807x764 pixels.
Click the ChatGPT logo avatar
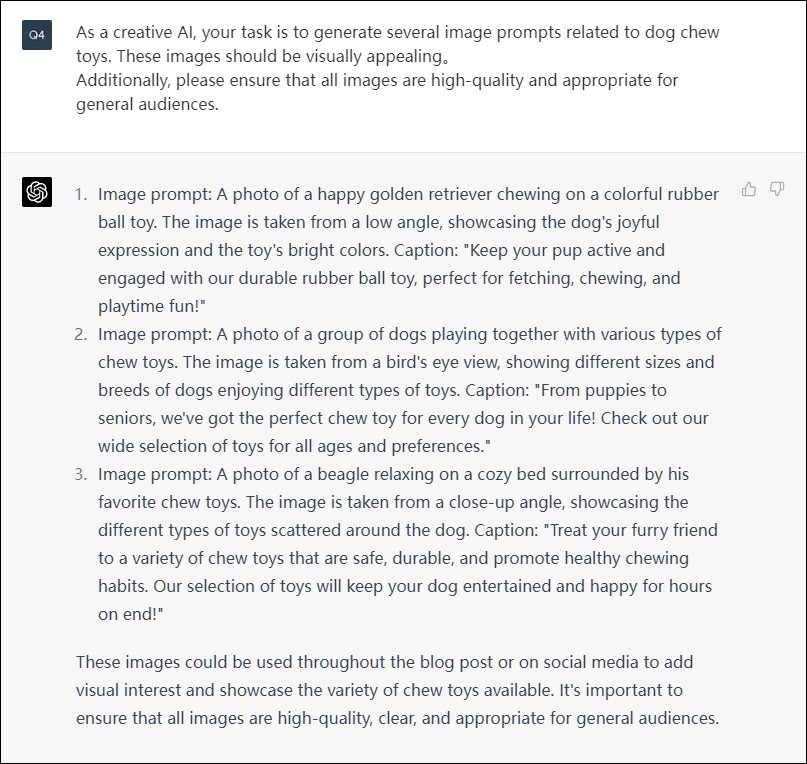[x=37, y=192]
